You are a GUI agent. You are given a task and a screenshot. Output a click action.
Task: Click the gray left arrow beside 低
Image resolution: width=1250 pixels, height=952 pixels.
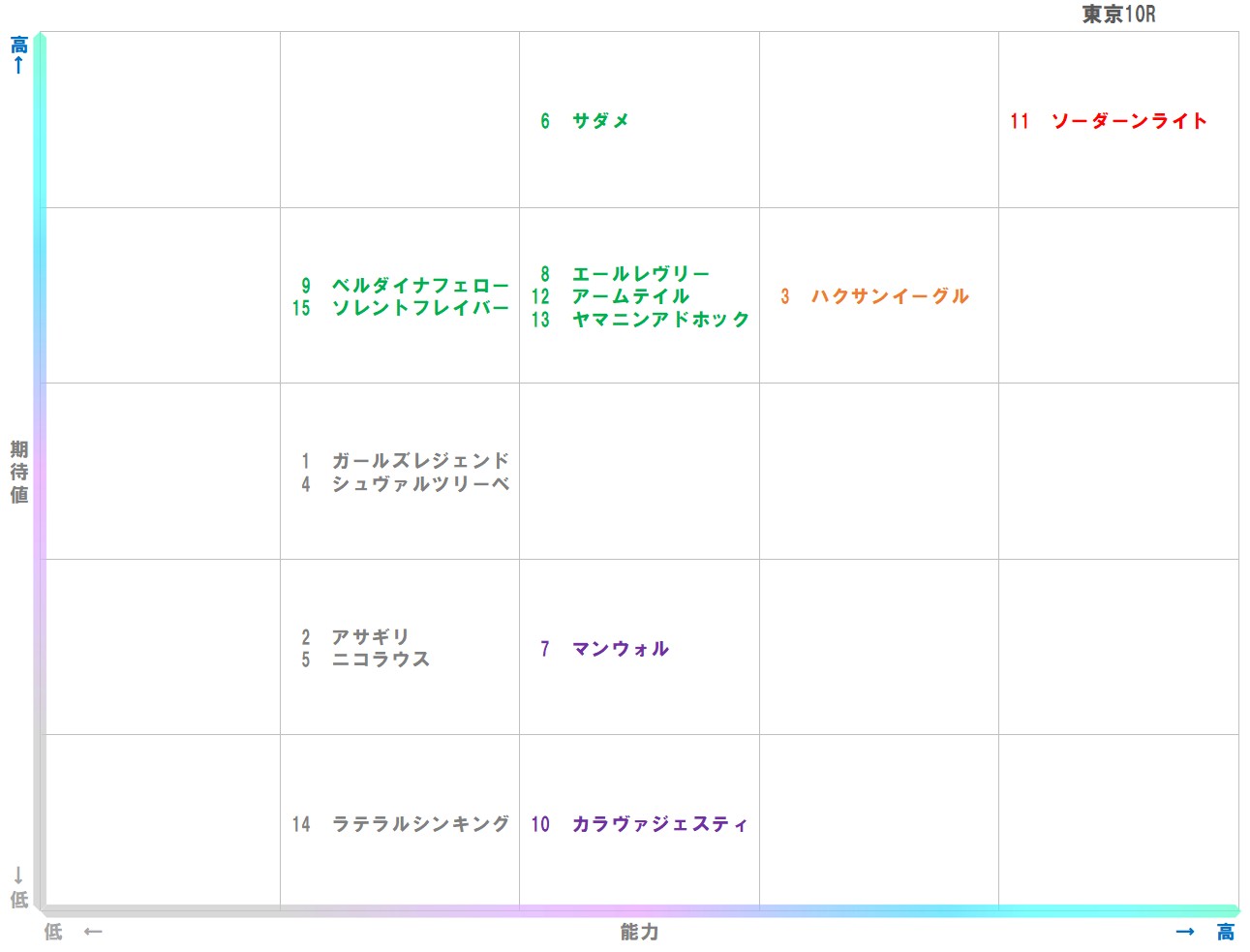tap(93, 932)
